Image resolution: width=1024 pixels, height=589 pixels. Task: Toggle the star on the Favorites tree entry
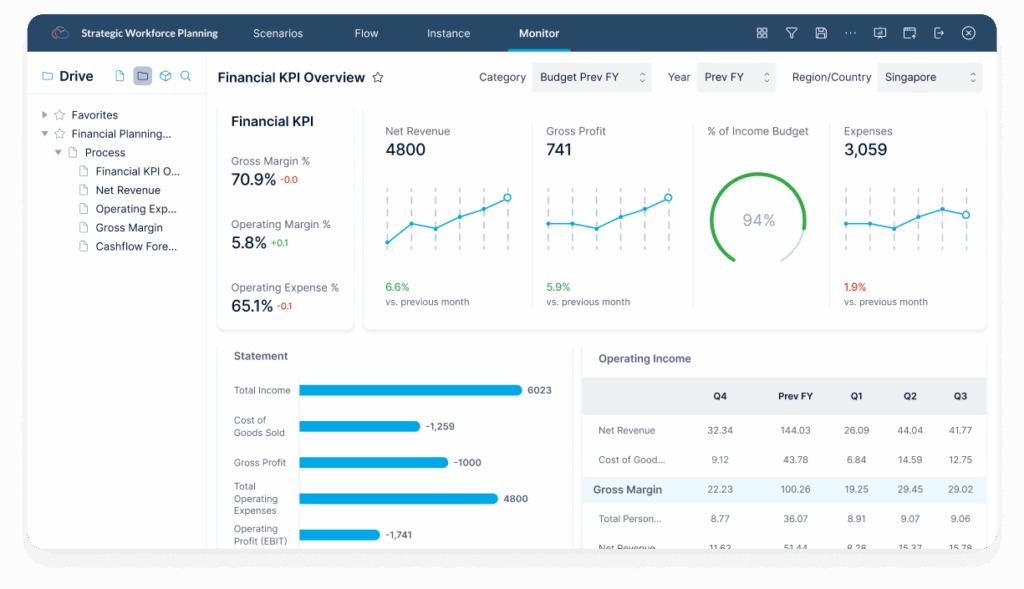click(57, 114)
